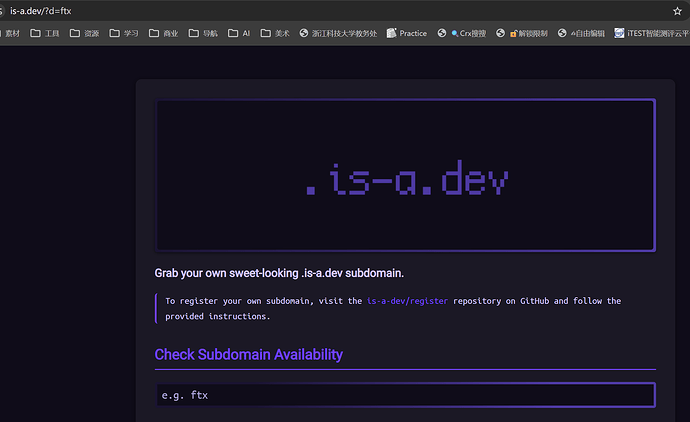Open the 自由编辑 bookmark
The height and width of the screenshot is (422, 690).
coord(581,33)
